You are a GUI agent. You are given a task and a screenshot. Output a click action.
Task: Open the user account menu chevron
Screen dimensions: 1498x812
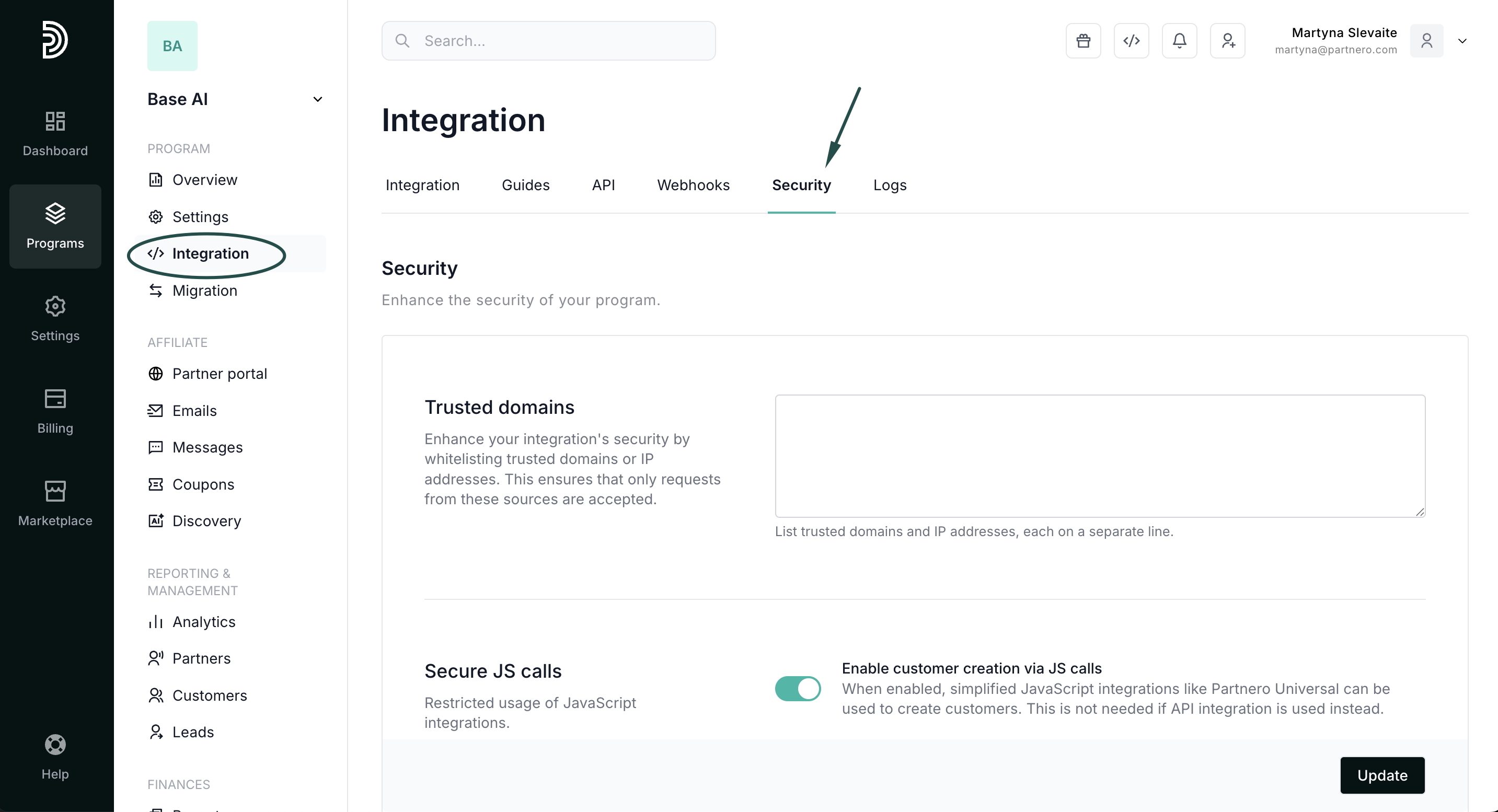pos(1462,41)
